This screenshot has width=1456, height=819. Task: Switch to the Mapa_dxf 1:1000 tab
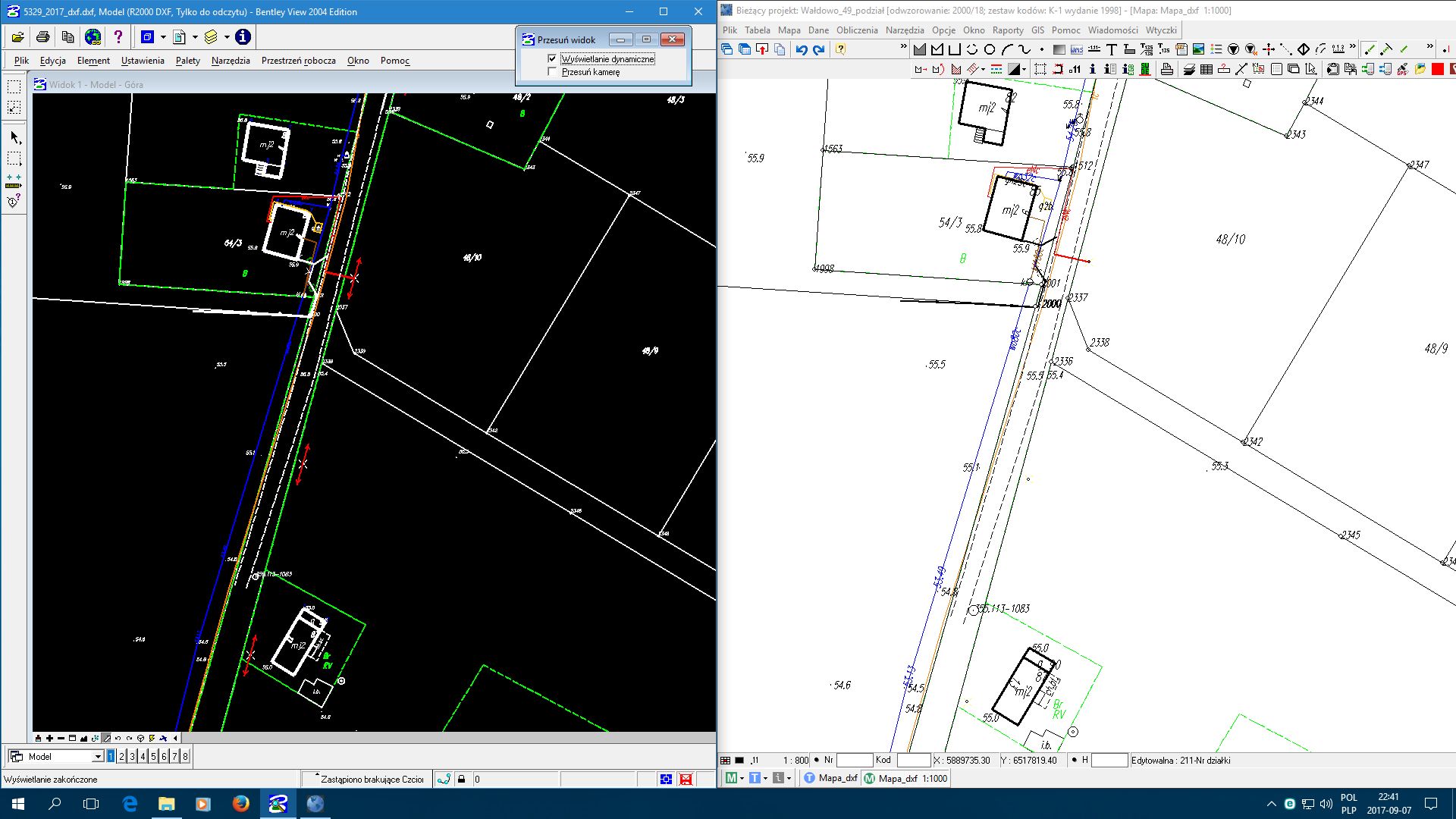pos(905,778)
